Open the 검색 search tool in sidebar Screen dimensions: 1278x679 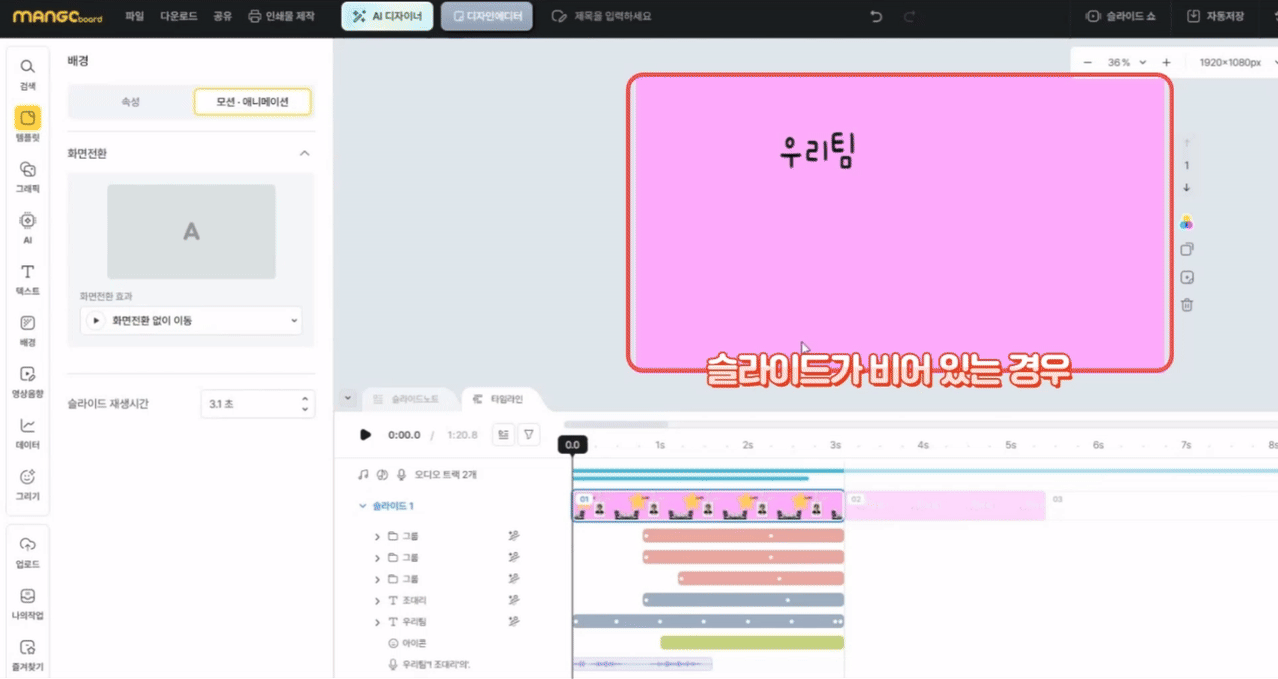click(28, 73)
